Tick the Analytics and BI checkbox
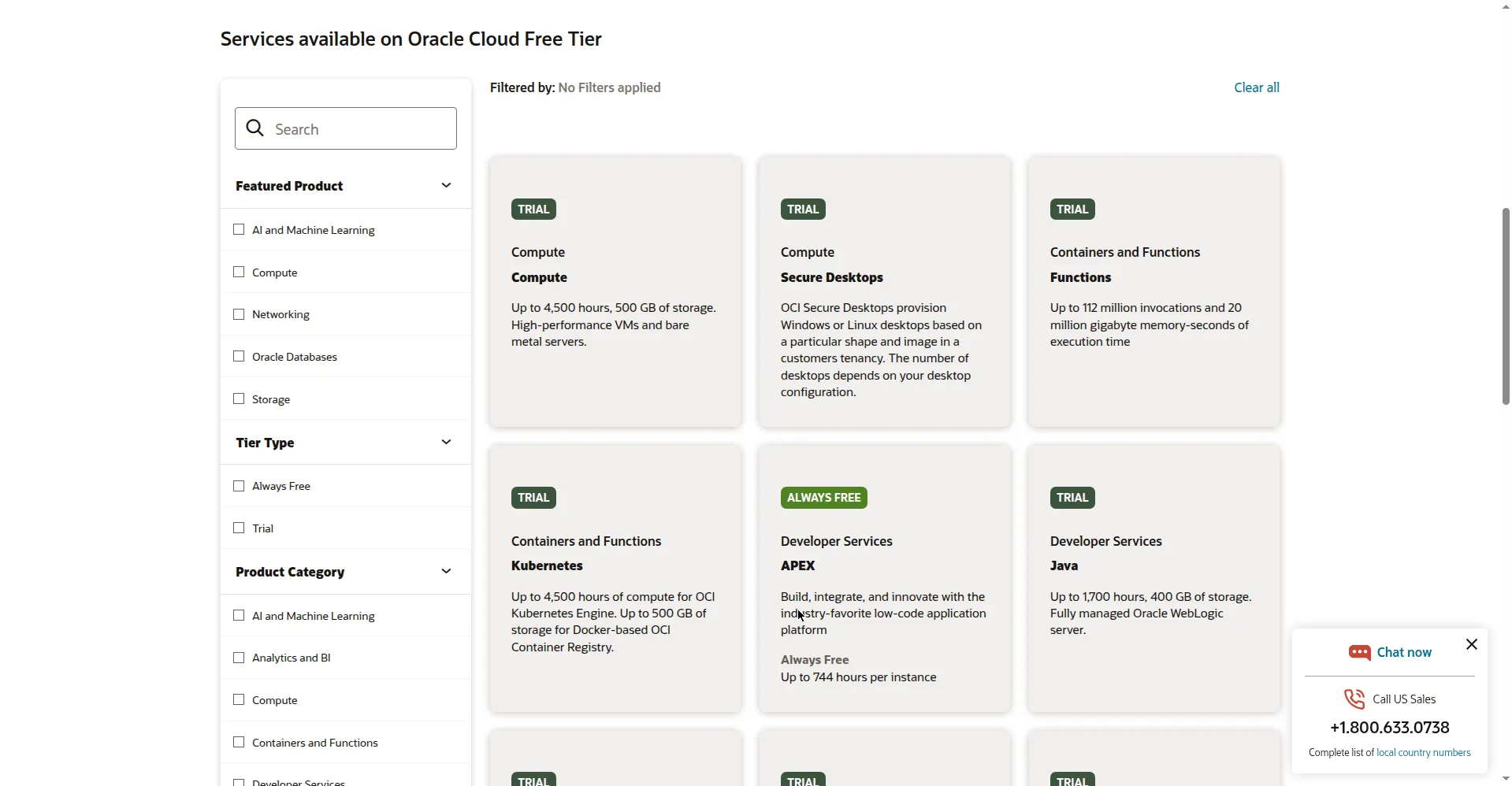Screen dimensions: 1512x786 [239, 658]
